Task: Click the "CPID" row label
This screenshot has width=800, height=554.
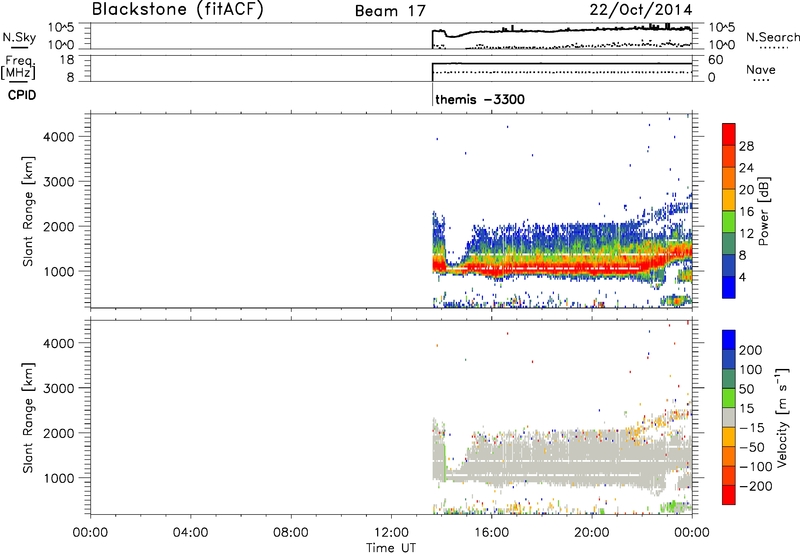Action: click(22, 95)
